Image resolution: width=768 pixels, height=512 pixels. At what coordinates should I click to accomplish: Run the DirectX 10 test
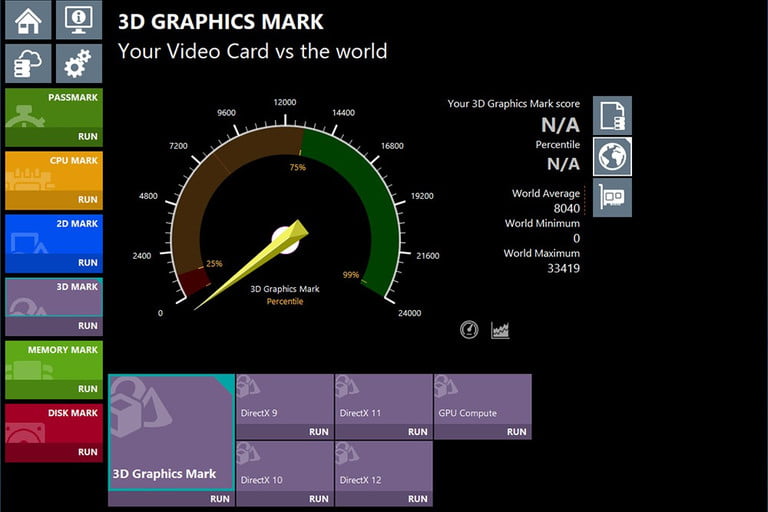click(285, 499)
